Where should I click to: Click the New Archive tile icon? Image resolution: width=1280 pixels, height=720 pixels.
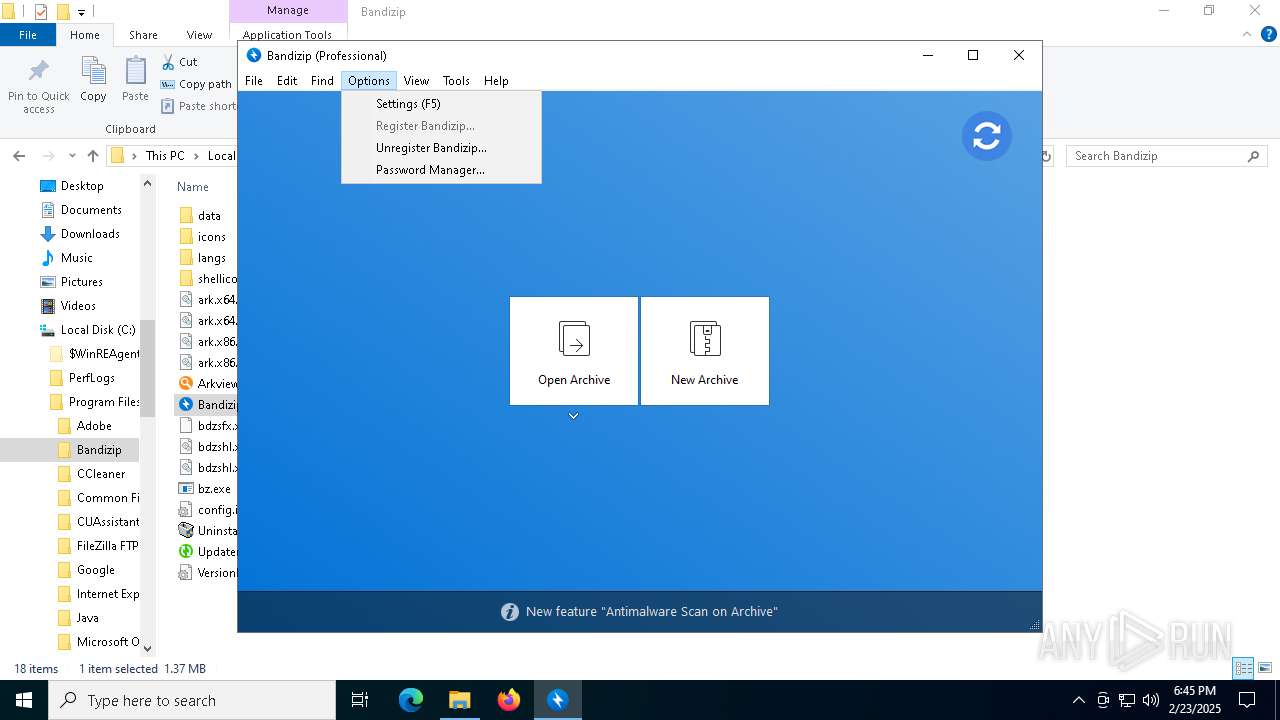click(x=705, y=339)
